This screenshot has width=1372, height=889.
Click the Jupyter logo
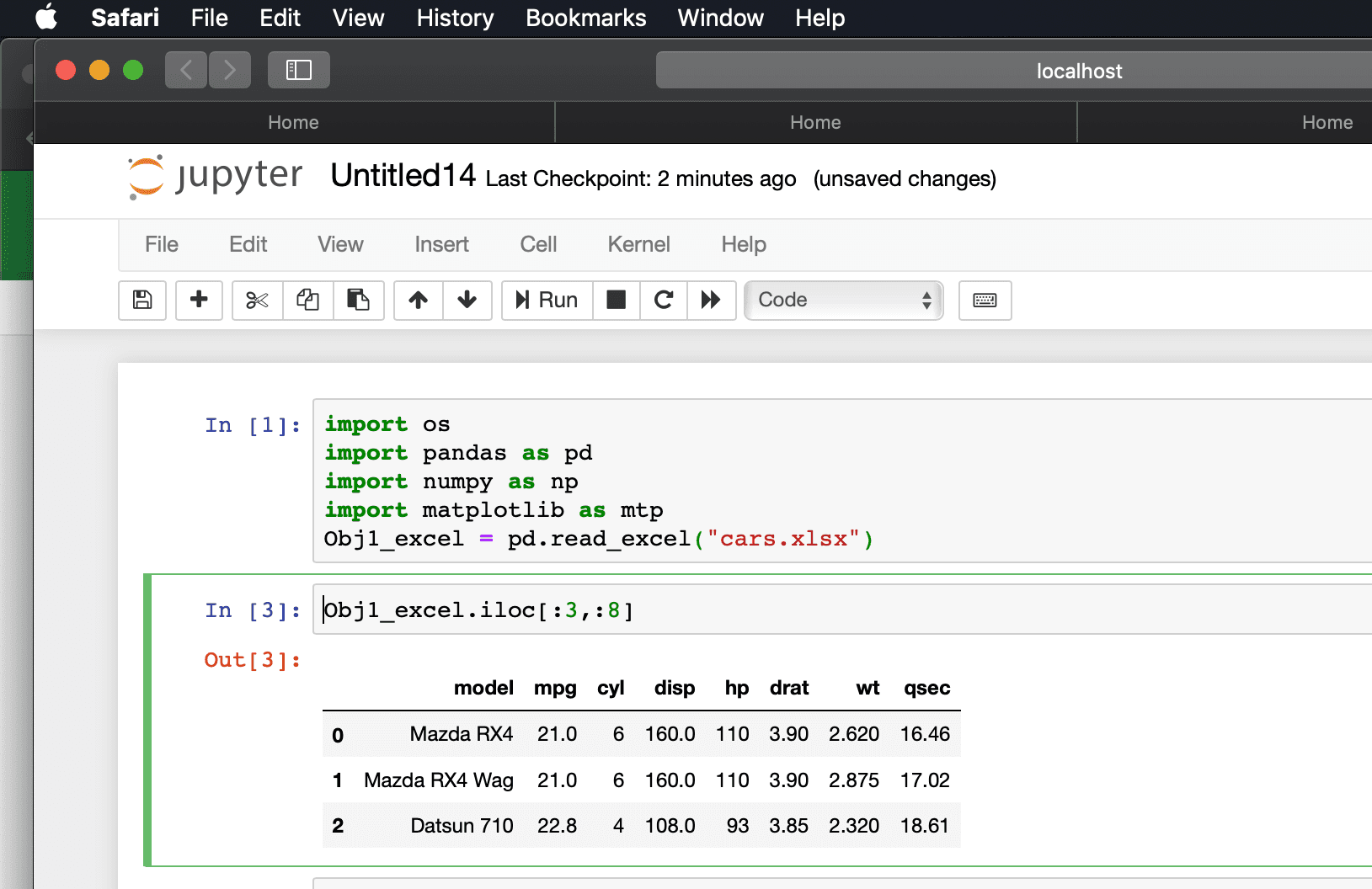(215, 177)
